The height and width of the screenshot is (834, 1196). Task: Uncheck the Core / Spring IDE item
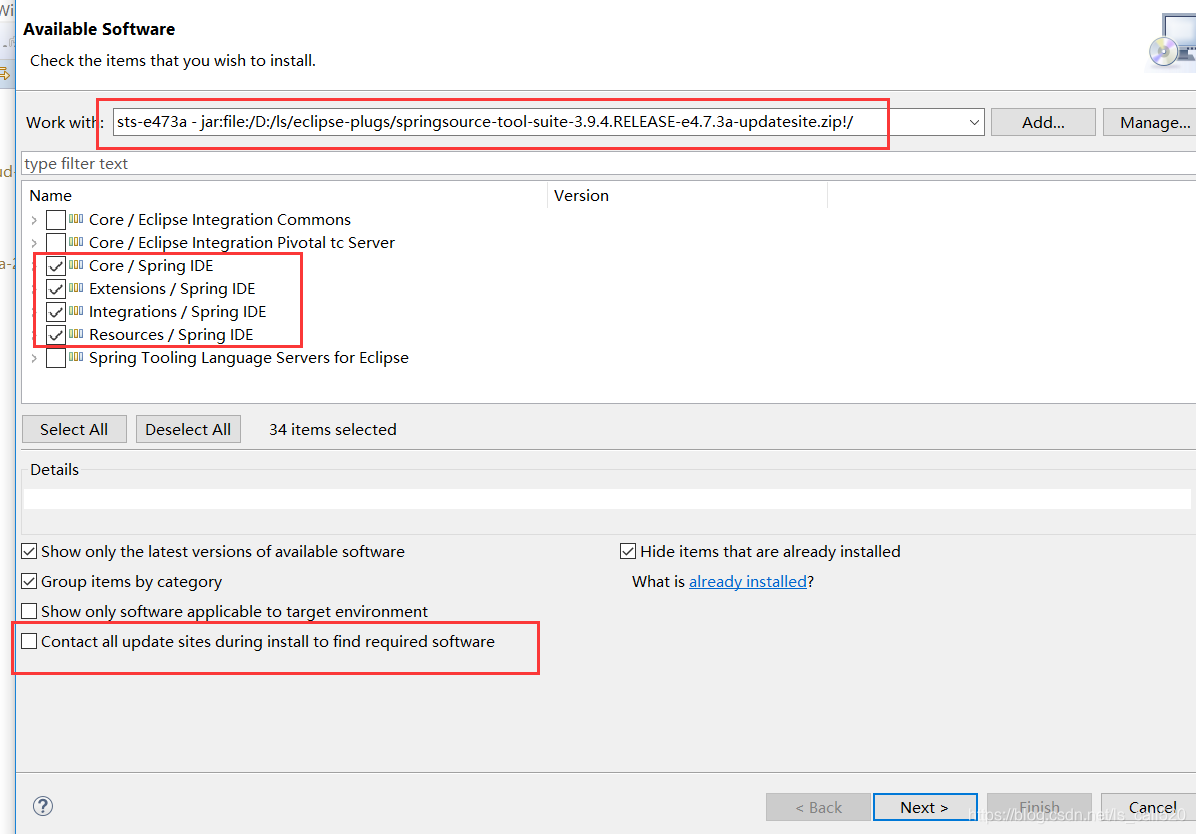[x=56, y=265]
